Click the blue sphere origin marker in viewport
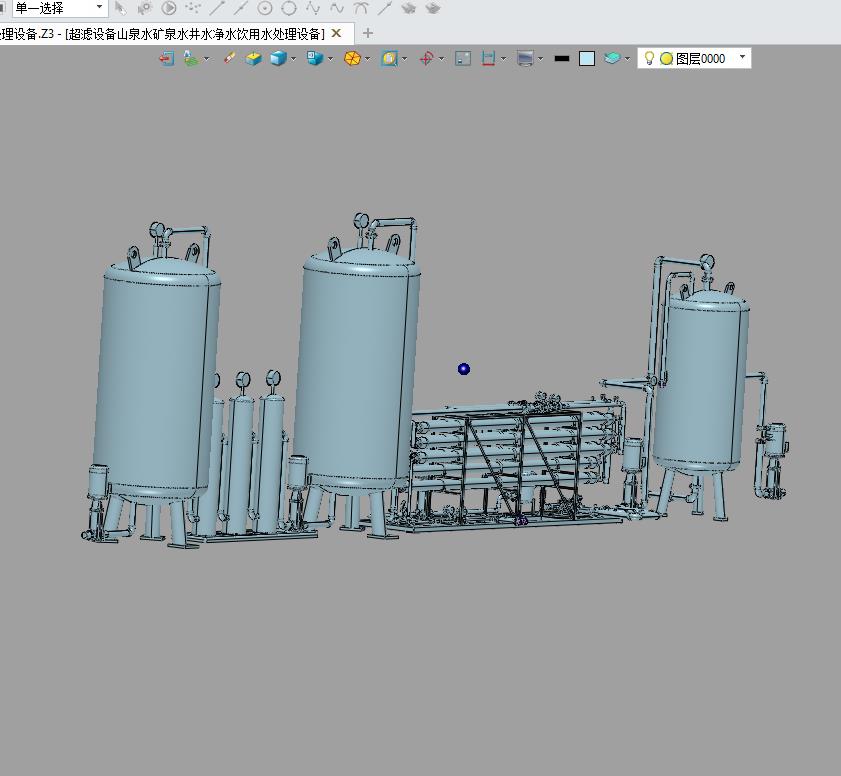This screenshot has height=776, width=841. (464, 369)
